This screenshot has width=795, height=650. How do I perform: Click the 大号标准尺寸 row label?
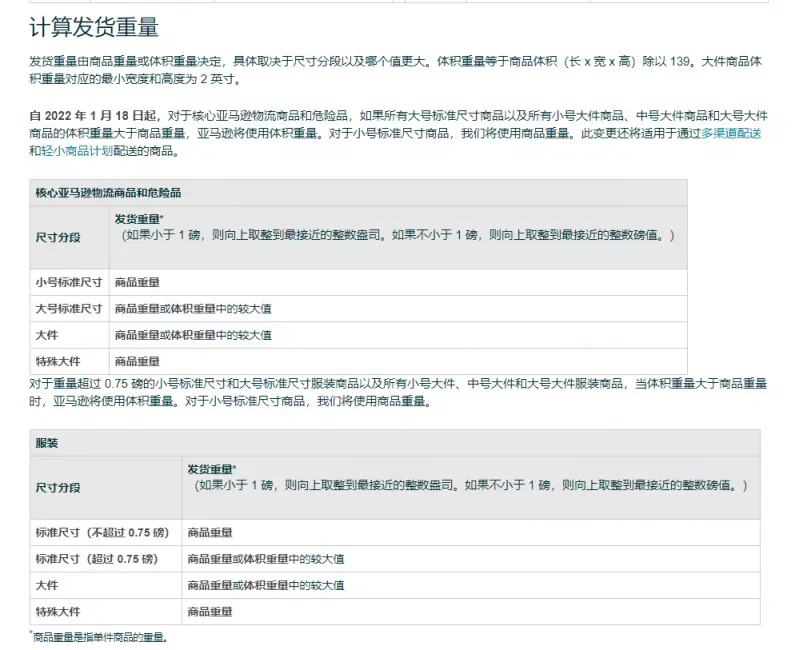[69, 309]
